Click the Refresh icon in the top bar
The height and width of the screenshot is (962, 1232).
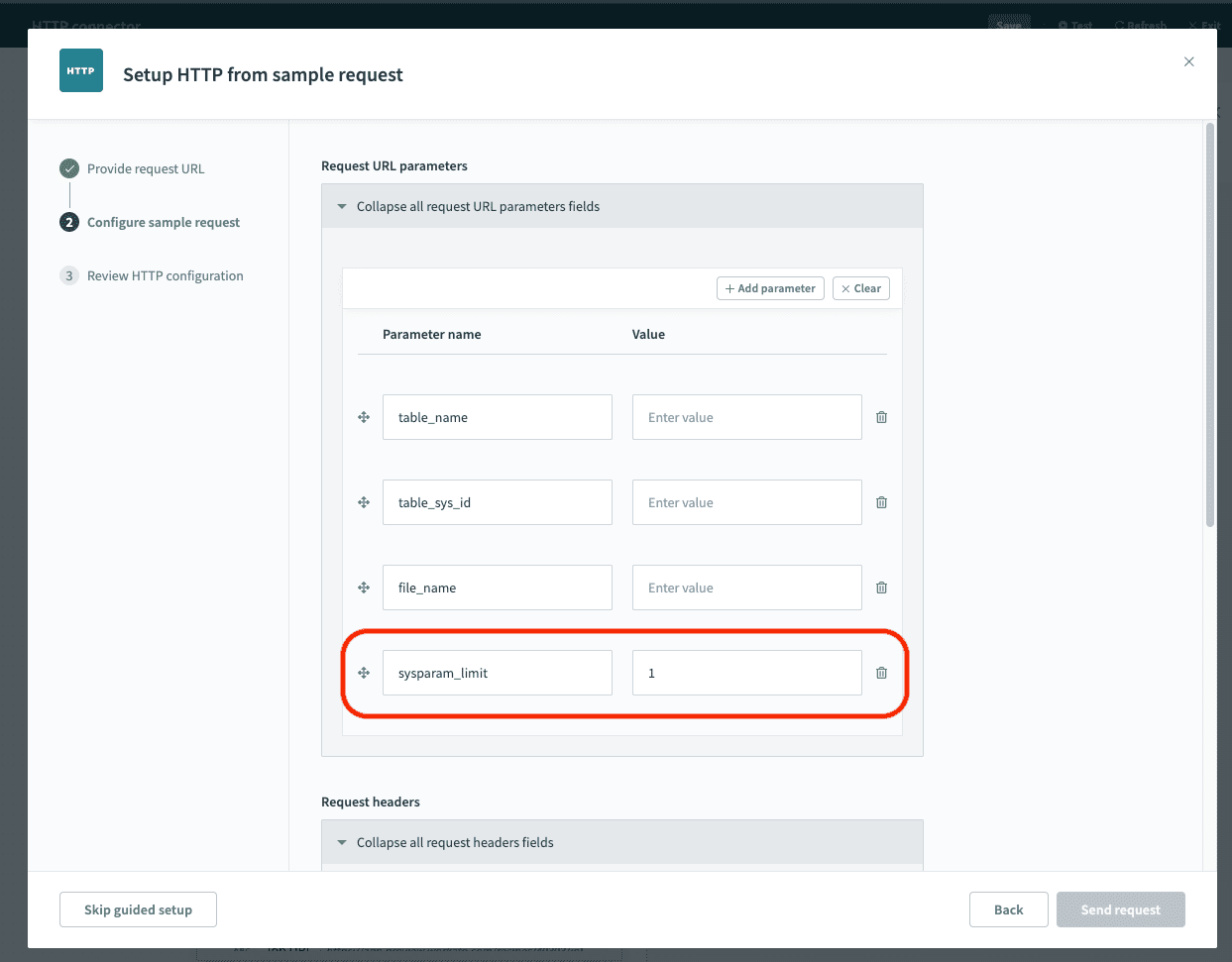coord(1140,25)
